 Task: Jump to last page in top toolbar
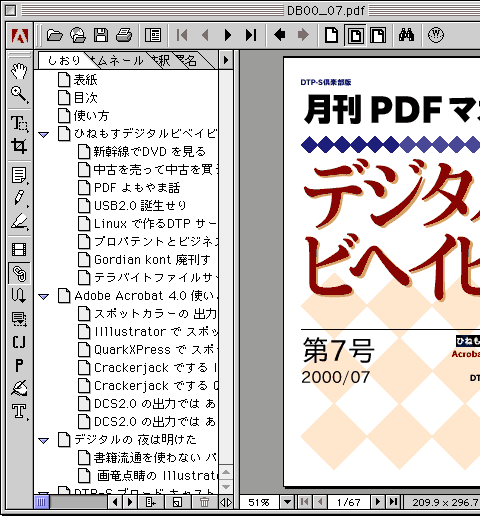pyautogui.click(x=251, y=35)
